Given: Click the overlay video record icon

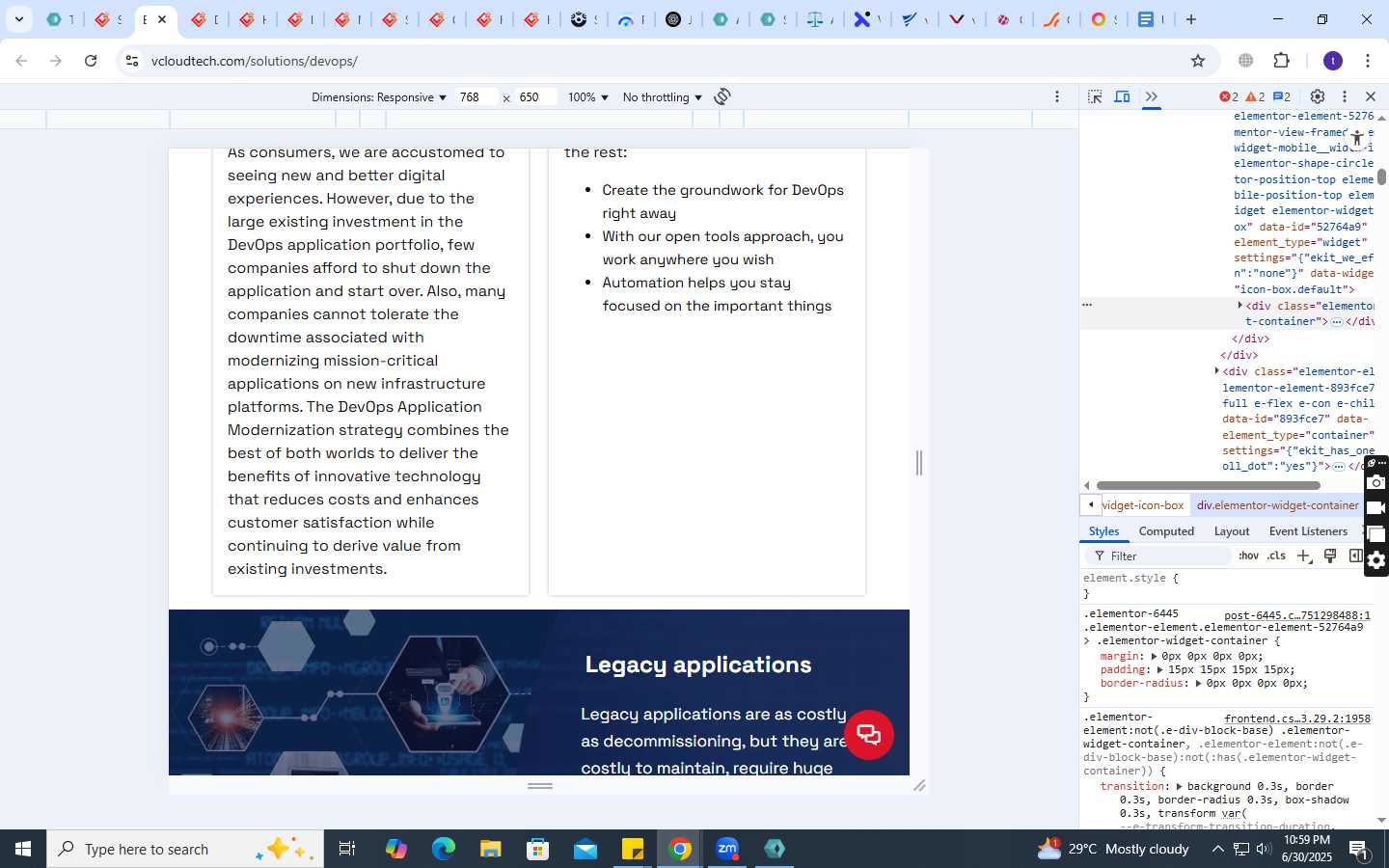Looking at the screenshot, I should [1376, 508].
